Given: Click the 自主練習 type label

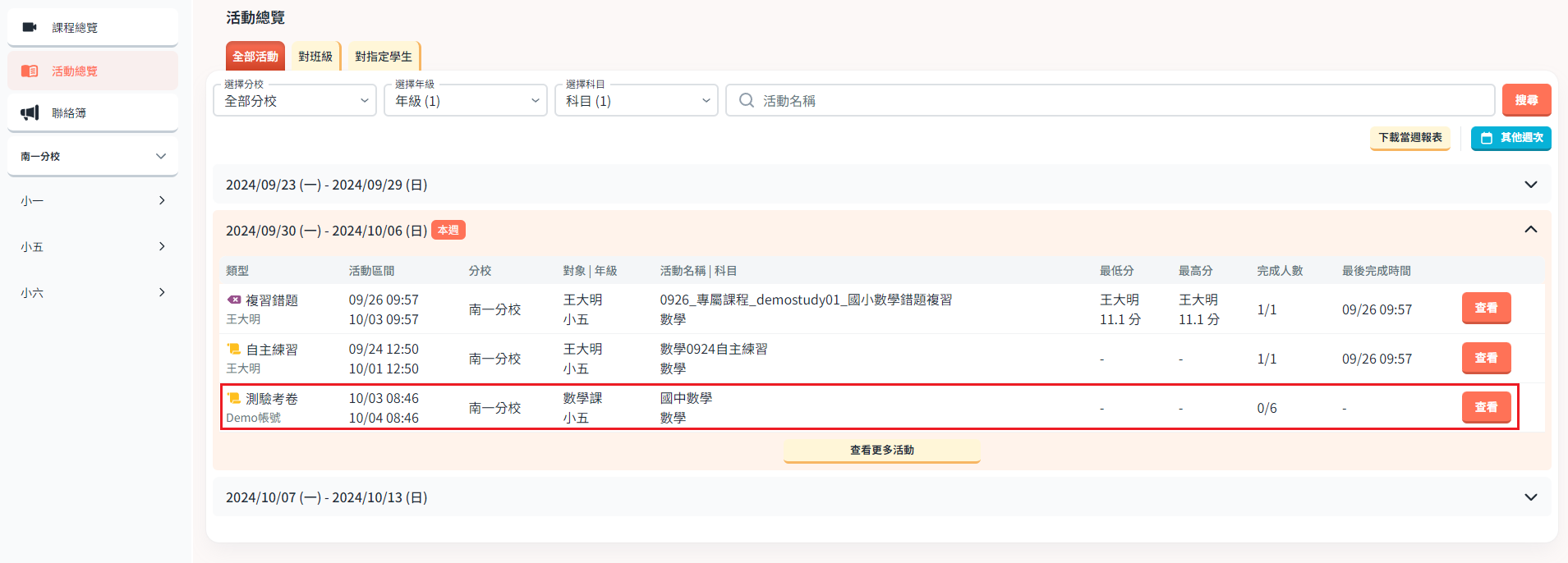Looking at the screenshot, I should point(272,350).
